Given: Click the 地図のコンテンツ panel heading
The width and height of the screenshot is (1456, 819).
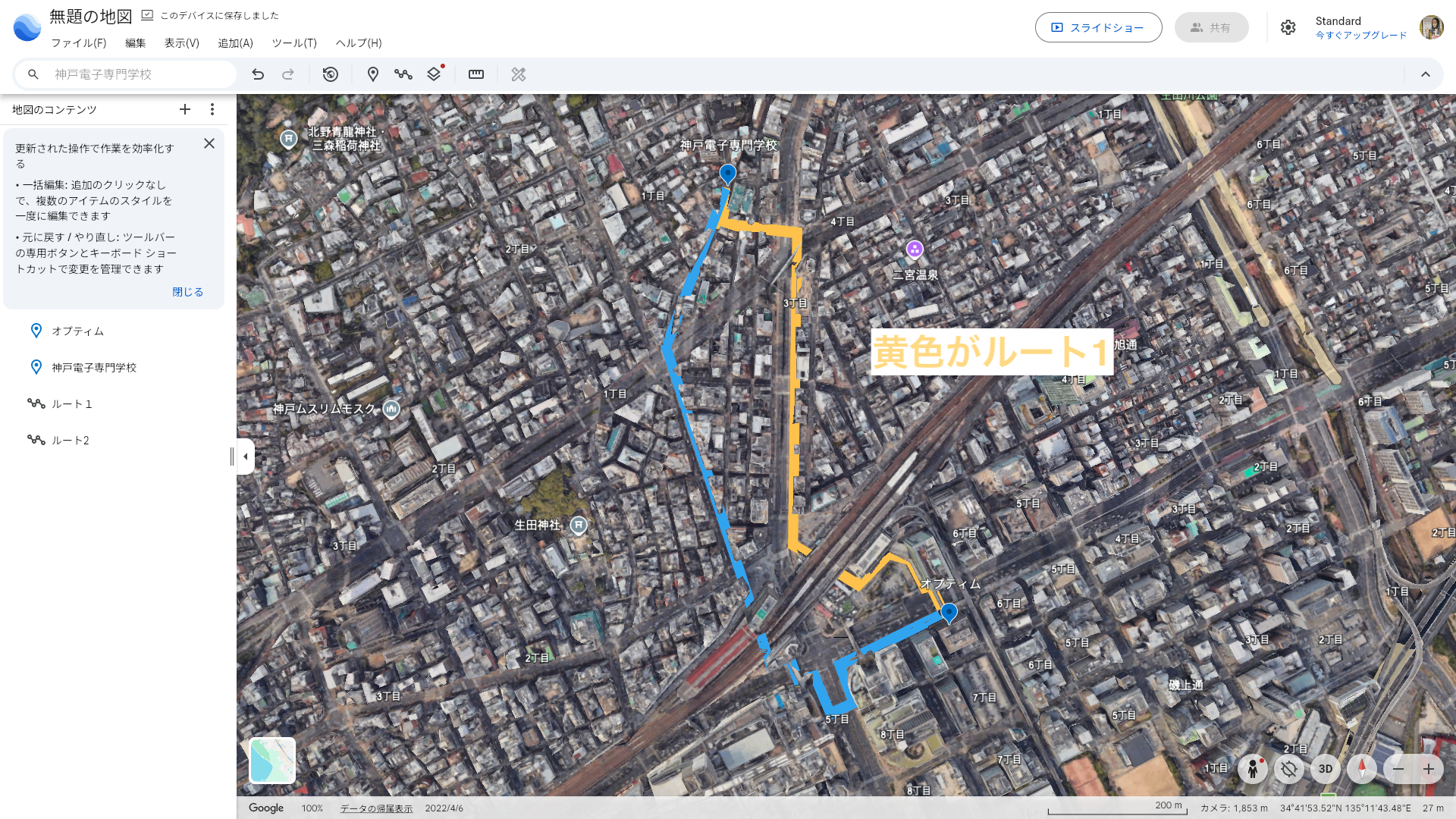Looking at the screenshot, I should point(55,110).
